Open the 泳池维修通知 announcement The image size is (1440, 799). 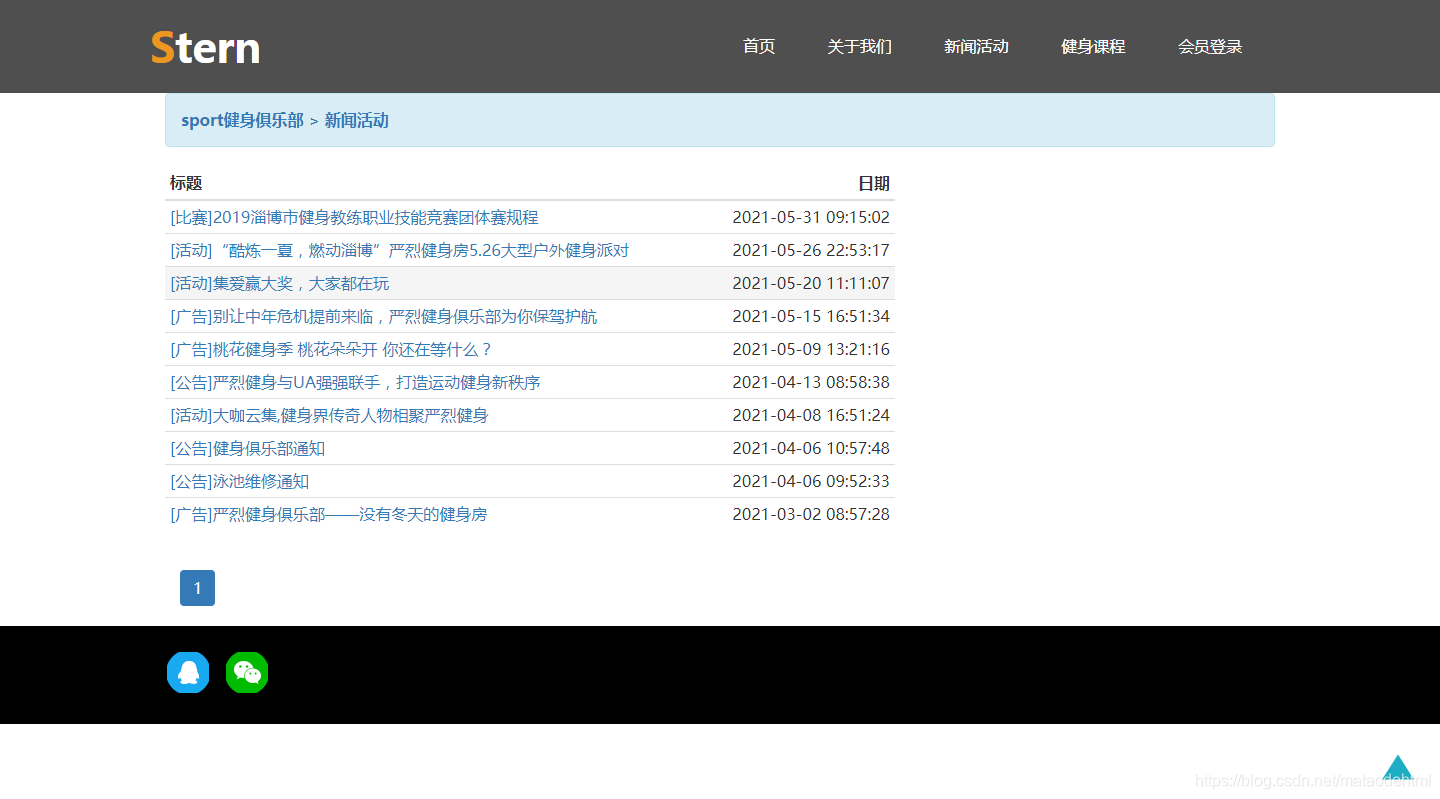pos(240,481)
